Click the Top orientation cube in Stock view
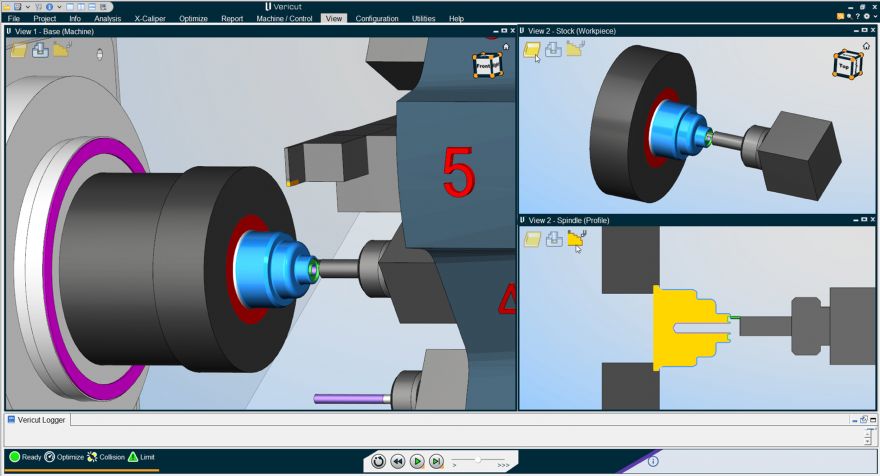Viewport: 880px width, 476px height. tap(847, 65)
